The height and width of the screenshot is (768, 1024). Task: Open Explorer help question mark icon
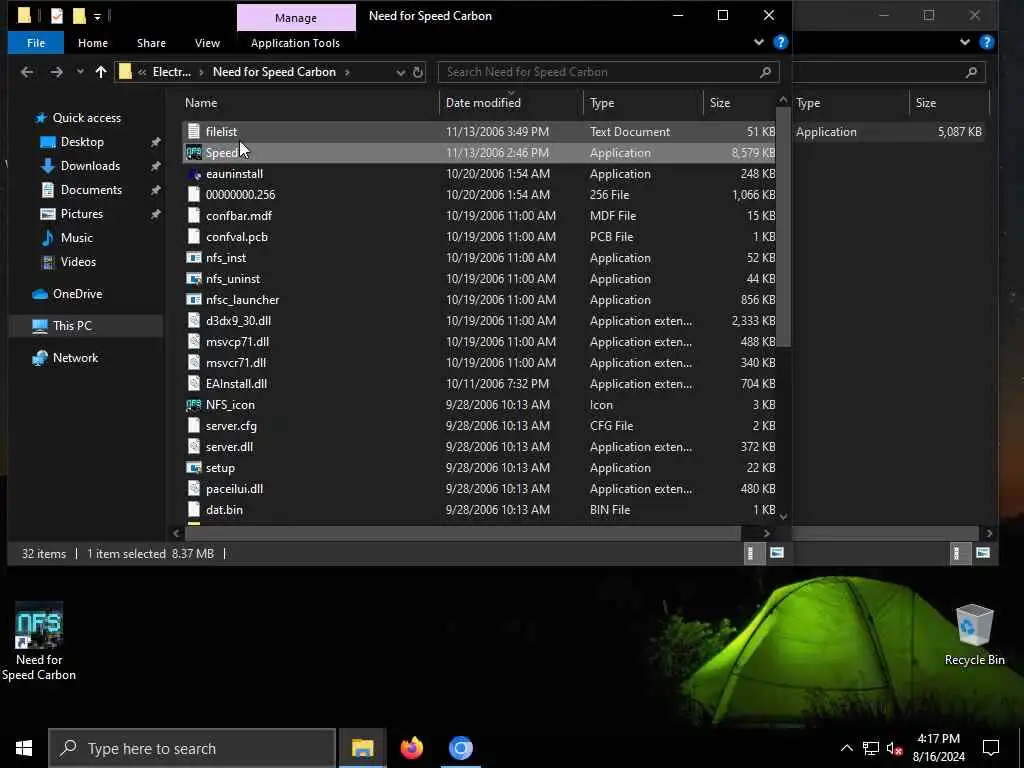point(780,42)
